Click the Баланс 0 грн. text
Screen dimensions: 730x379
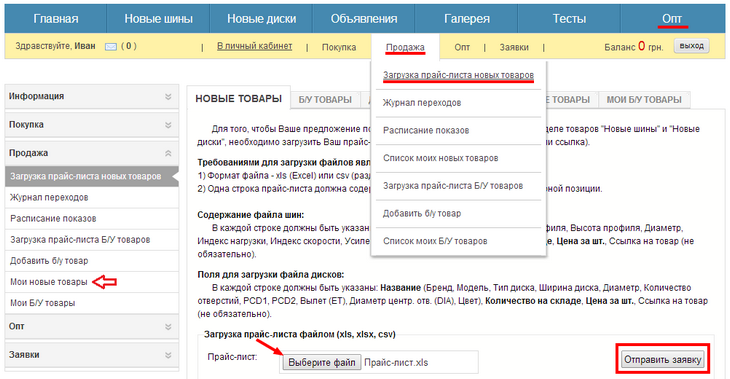tap(634, 47)
